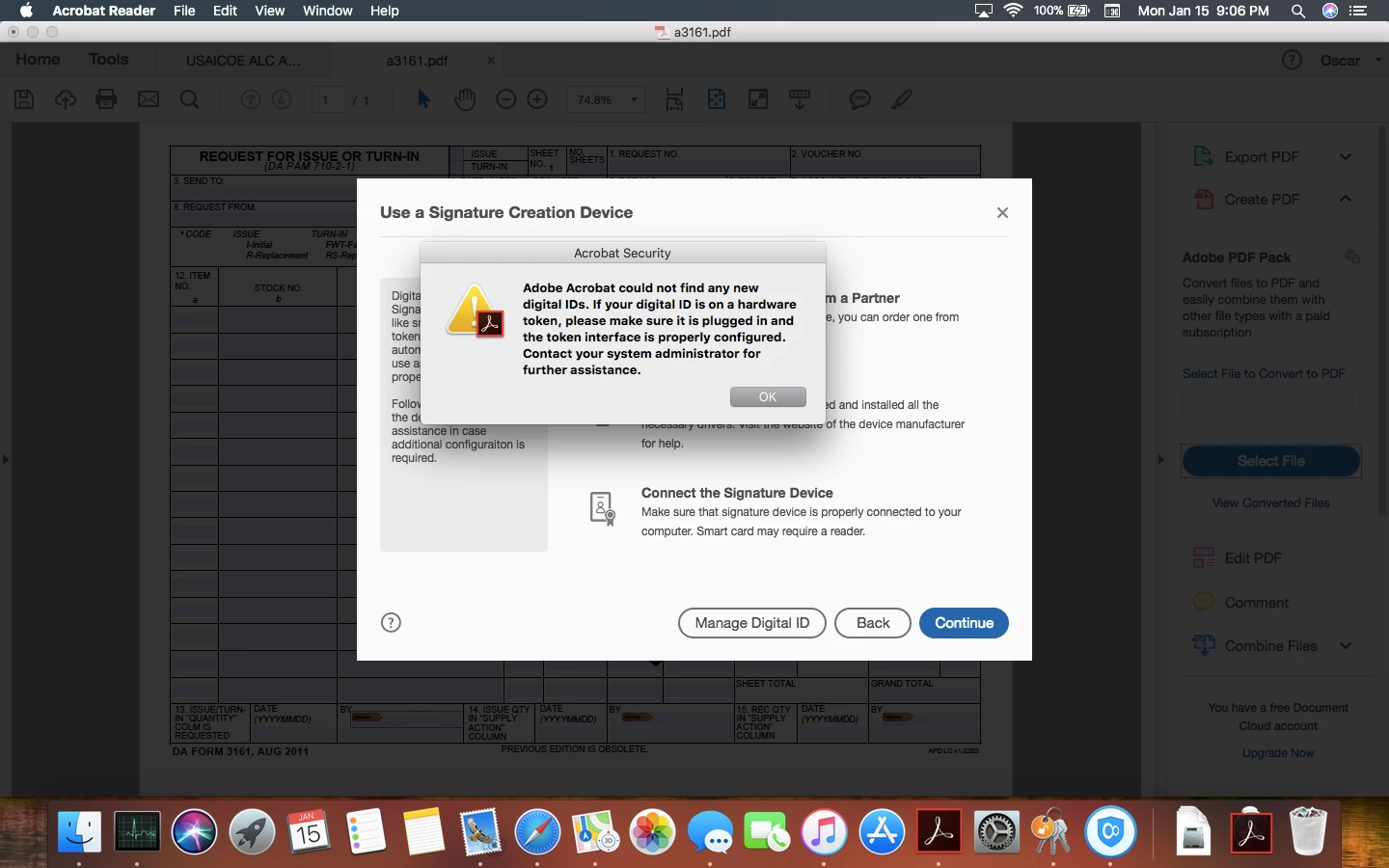Open Manage Digital ID
This screenshot has width=1389, height=868.
tap(752, 623)
